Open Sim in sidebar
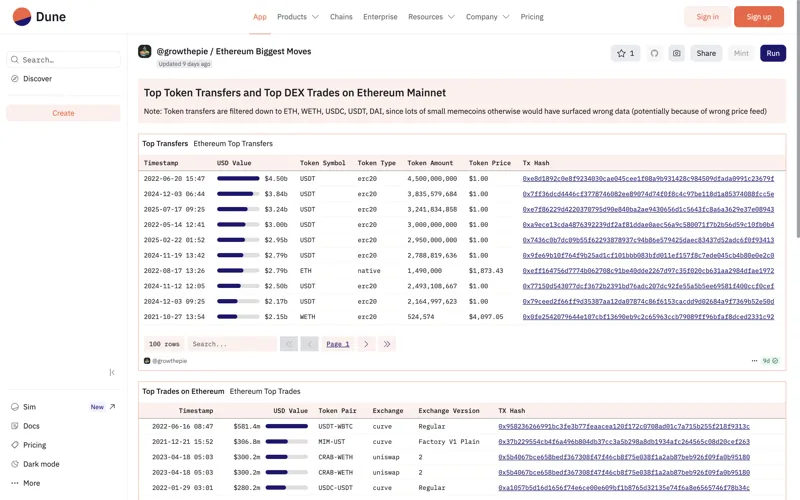 [x=30, y=407]
